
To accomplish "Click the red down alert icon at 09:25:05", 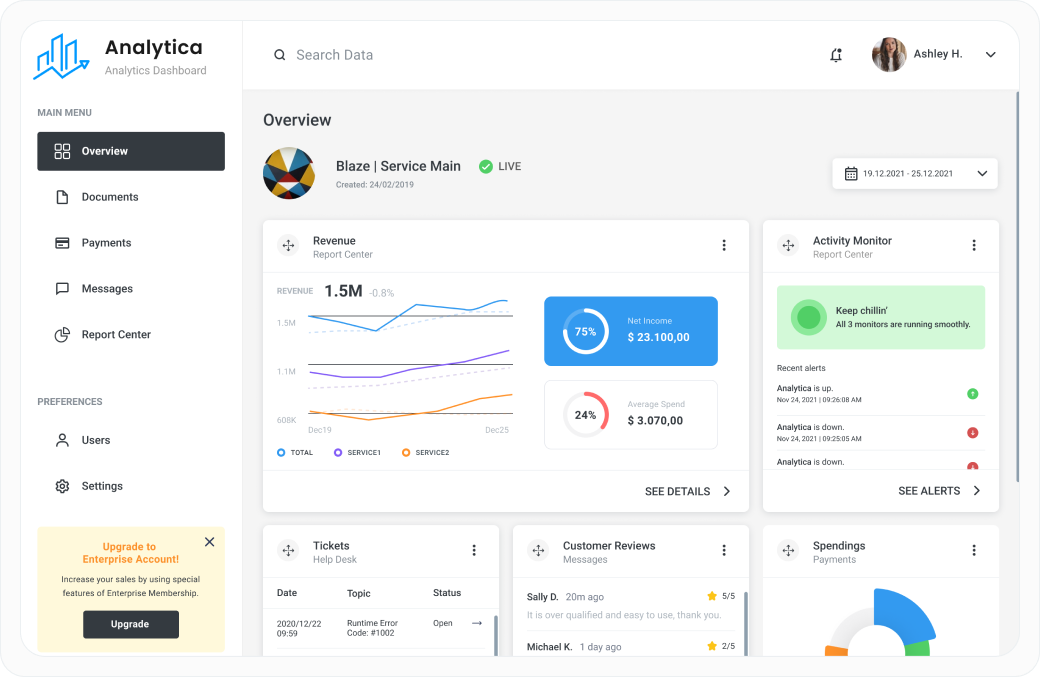I will [972, 433].
